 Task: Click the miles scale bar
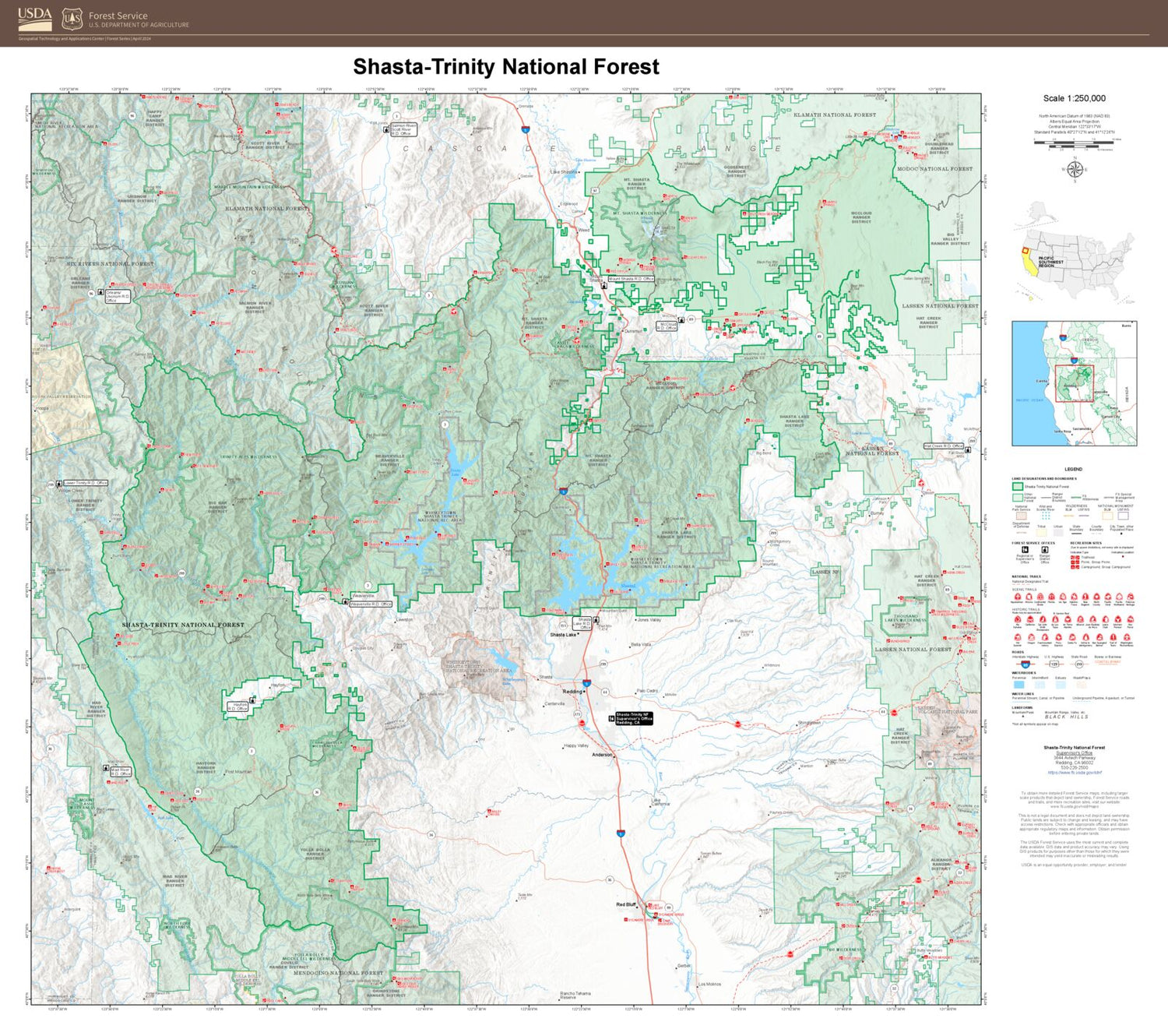tap(1075, 142)
